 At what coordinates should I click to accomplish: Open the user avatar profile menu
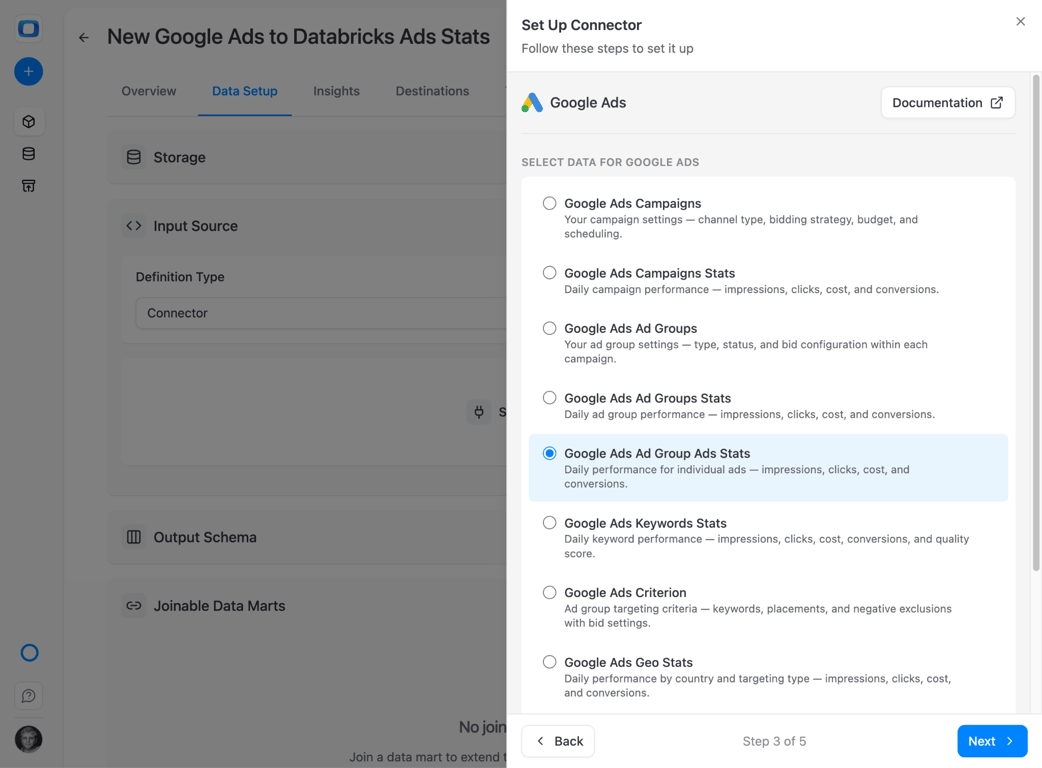29,739
